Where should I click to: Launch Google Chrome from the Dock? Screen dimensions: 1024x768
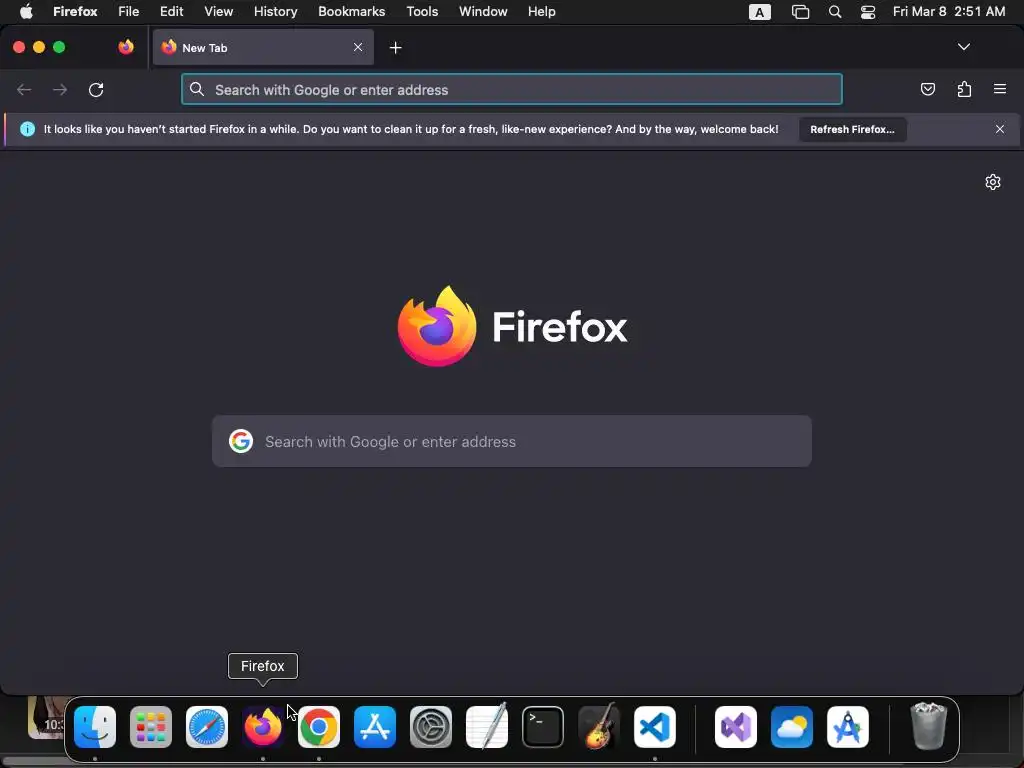pos(319,727)
